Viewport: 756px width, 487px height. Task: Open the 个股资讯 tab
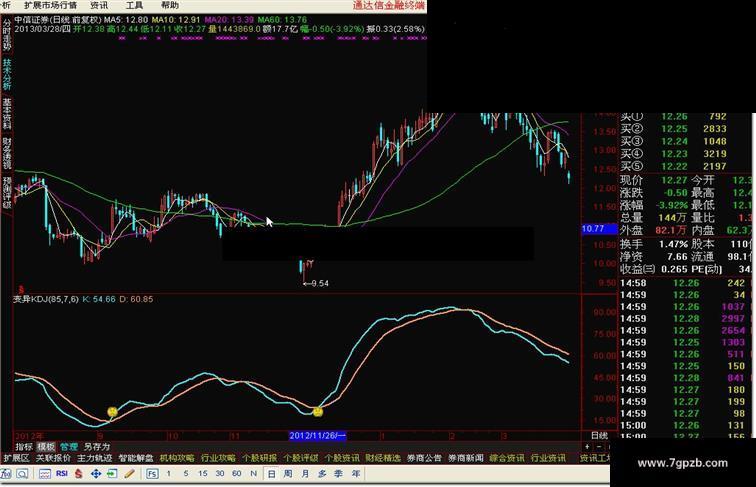point(342,458)
